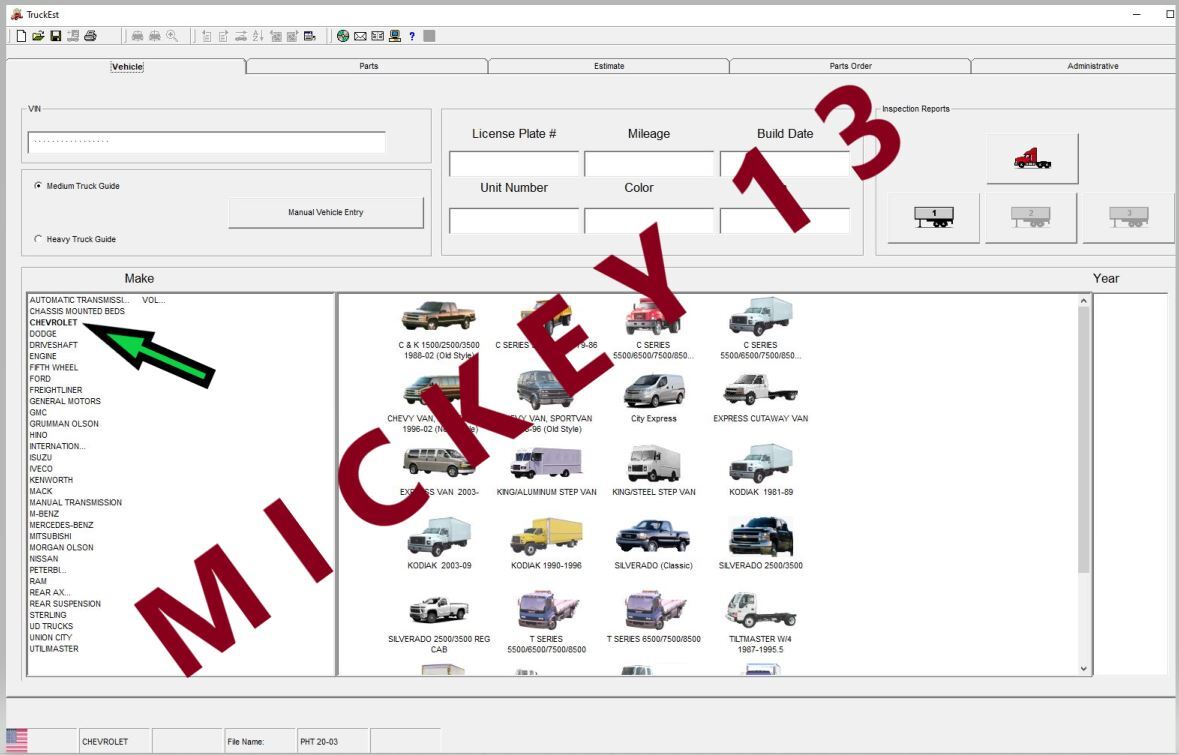The width and height of the screenshot is (1179, 755).
Task: Select MERCEDES-BENZ in the Make list
Action: click(61, 525)
